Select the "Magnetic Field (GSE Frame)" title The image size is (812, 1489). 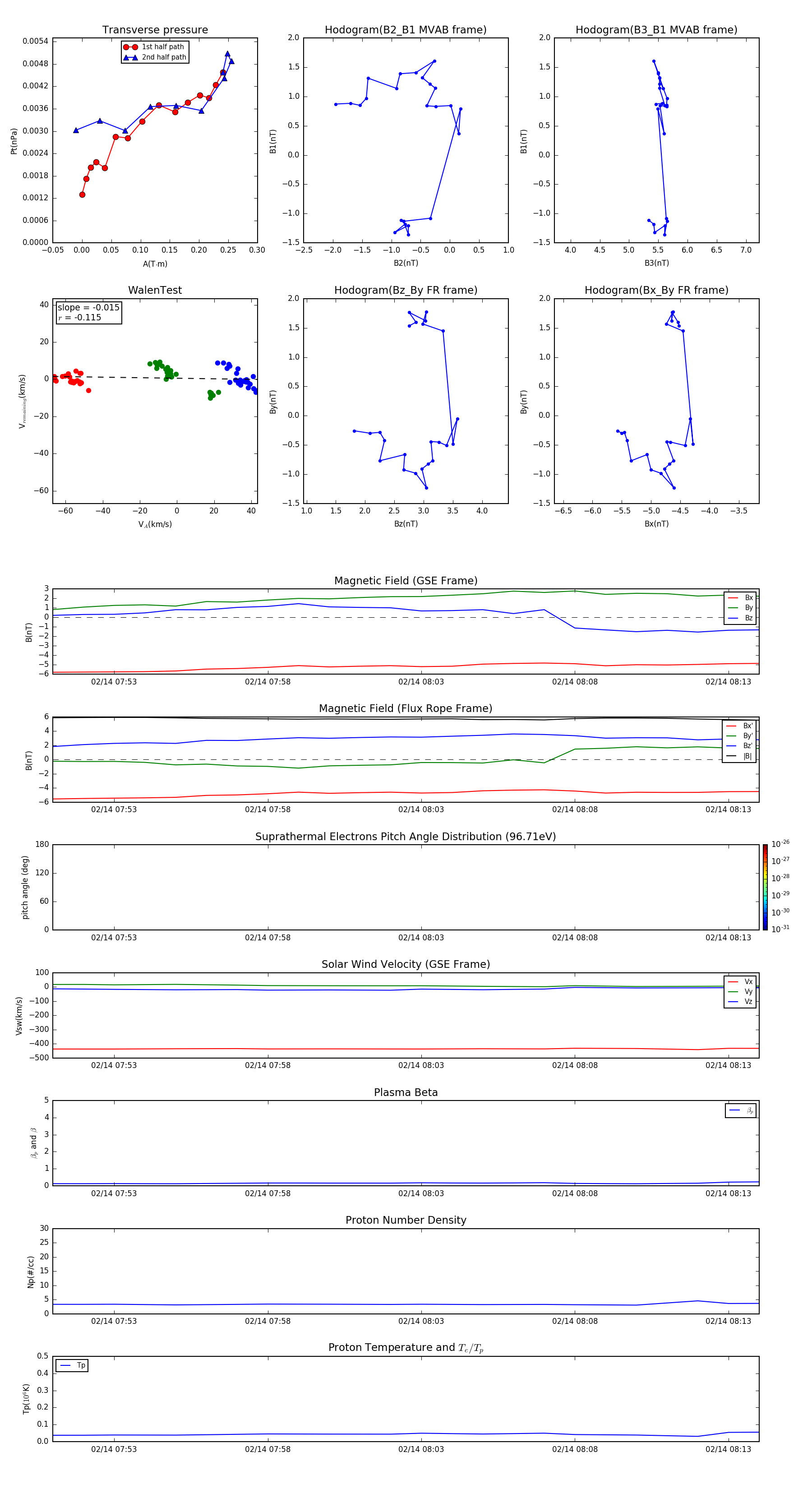[x=406, y=581]
